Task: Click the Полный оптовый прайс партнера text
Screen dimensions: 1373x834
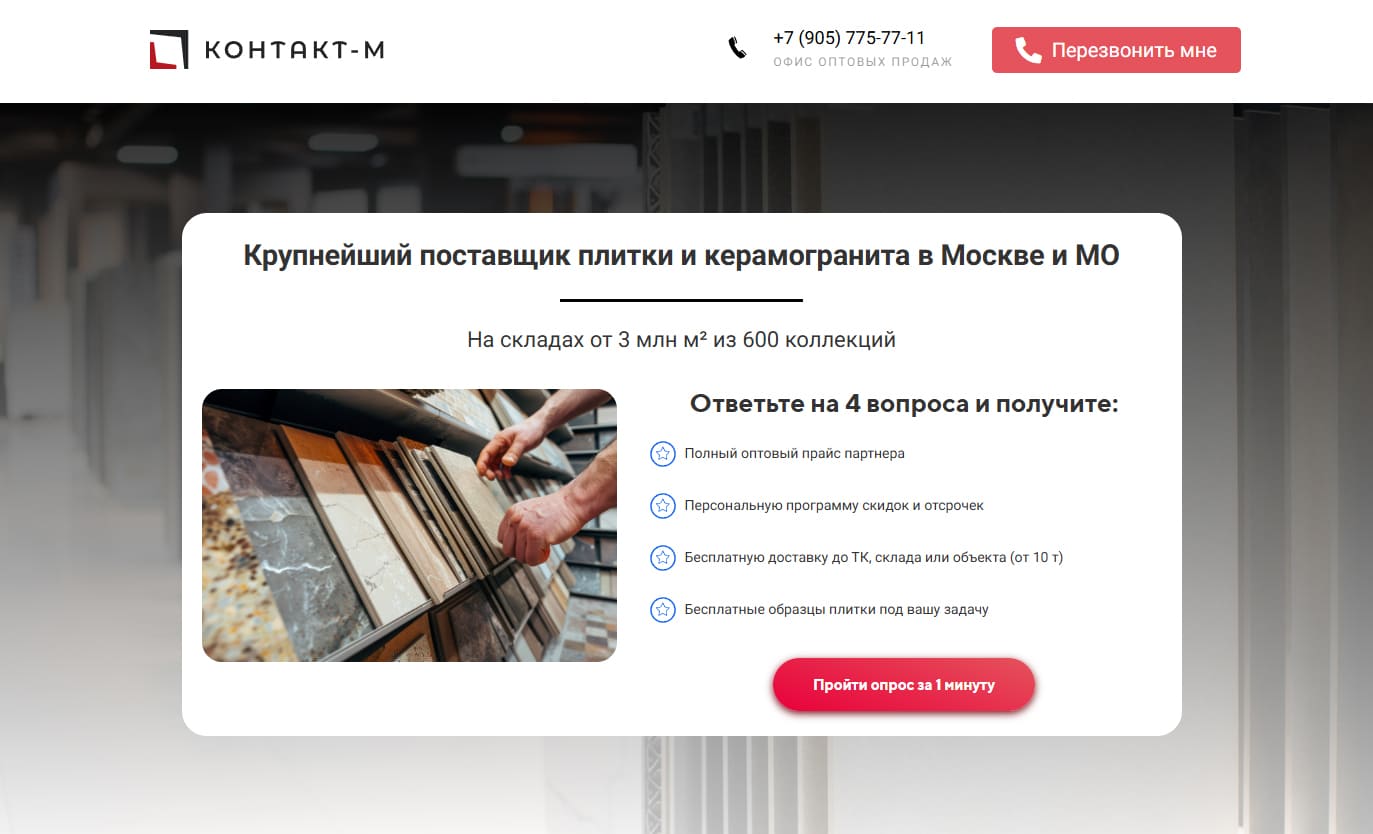Action: coord(794,454)
